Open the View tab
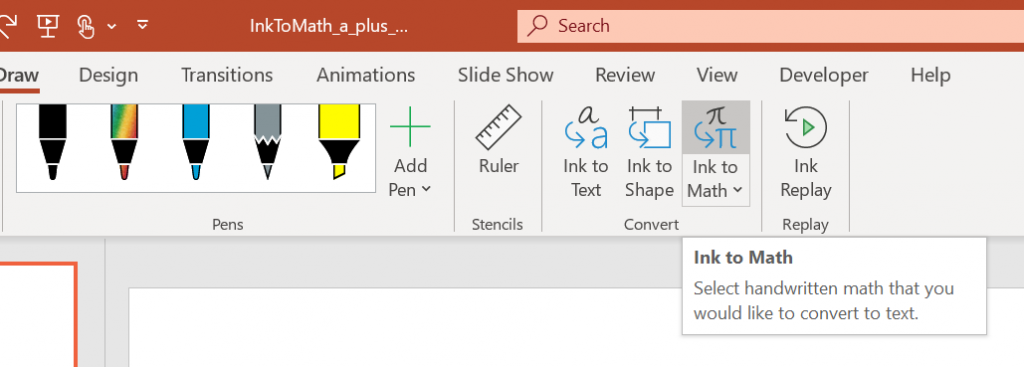1024x367 pixels. (717, 75)
